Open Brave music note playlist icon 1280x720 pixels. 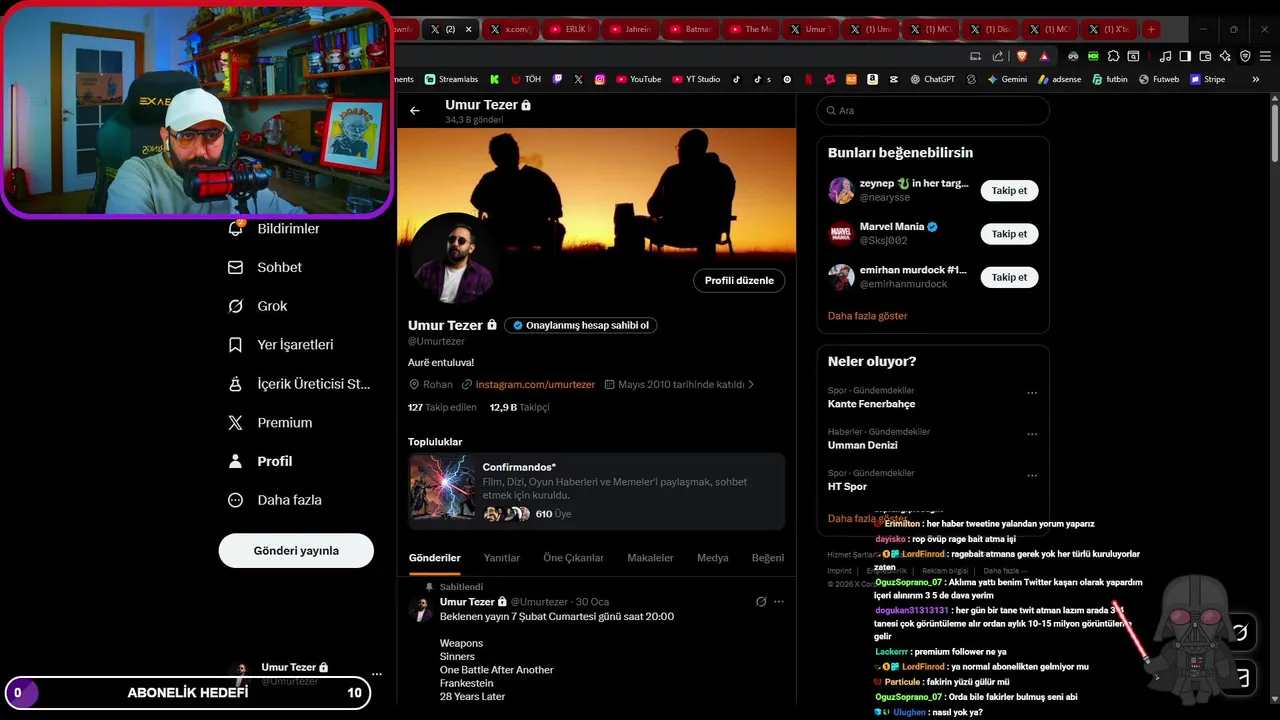tap(1165, 56)
